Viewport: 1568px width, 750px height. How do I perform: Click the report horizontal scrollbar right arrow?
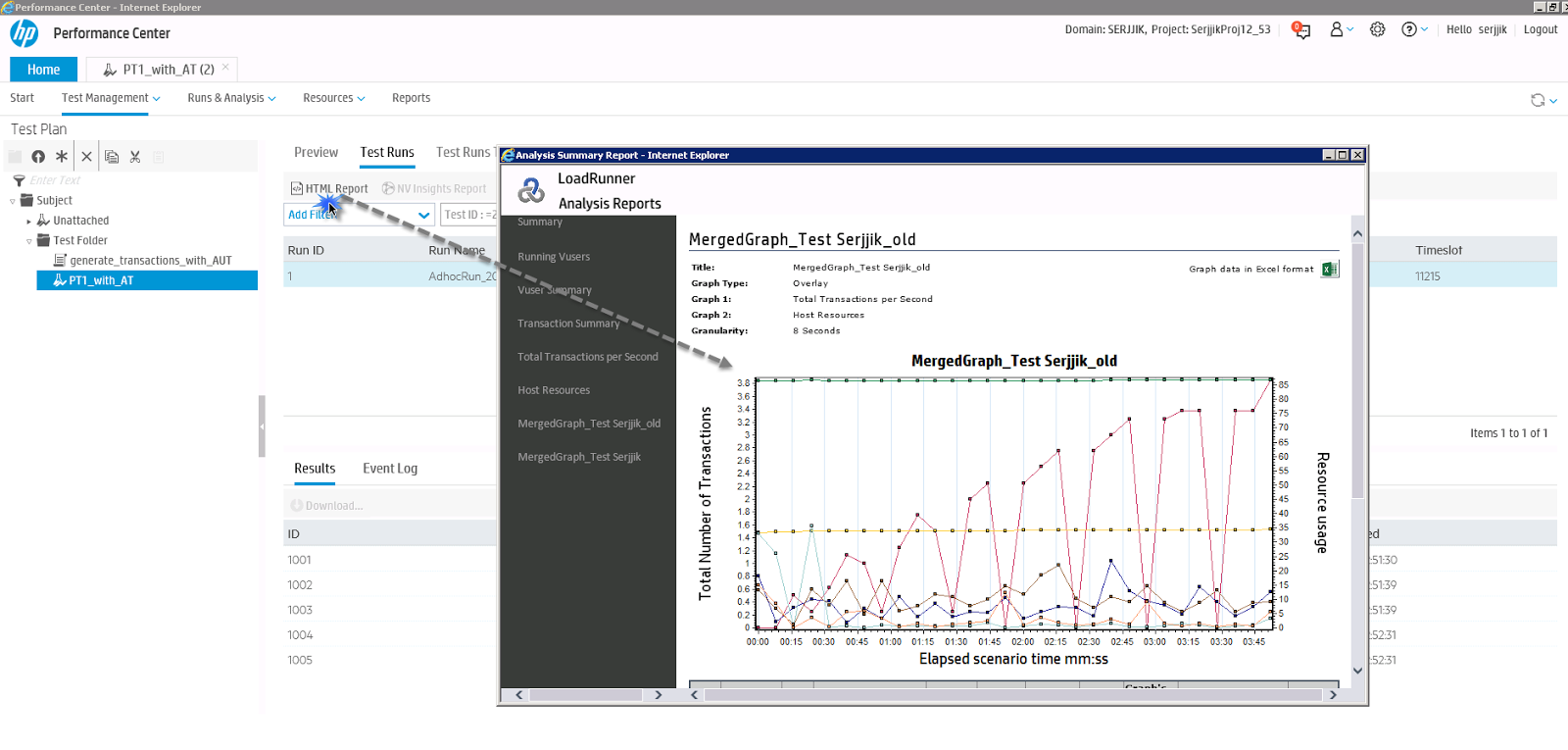point(1333,695)
